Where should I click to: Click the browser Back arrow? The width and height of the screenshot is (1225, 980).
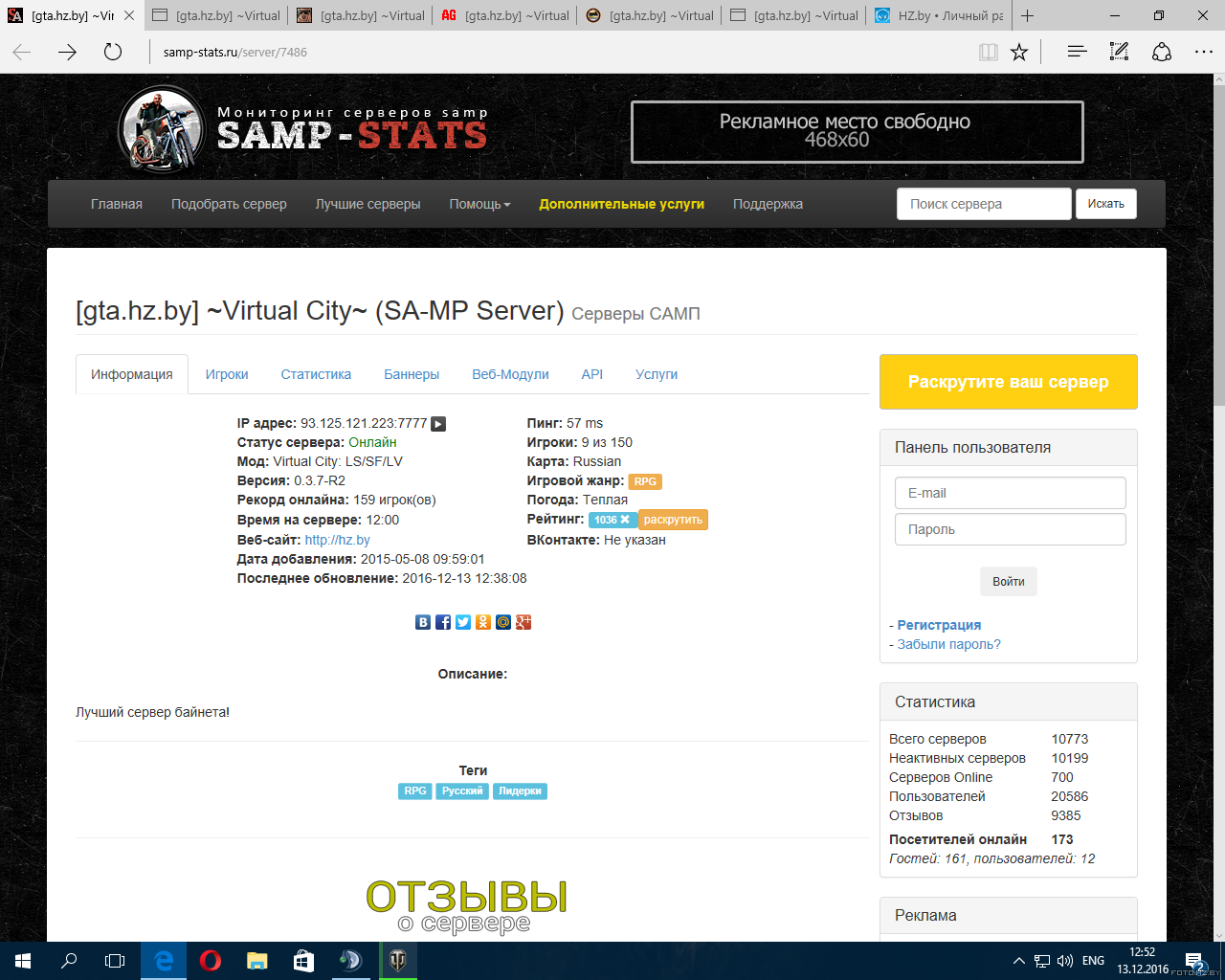click(x=22, y=52)
